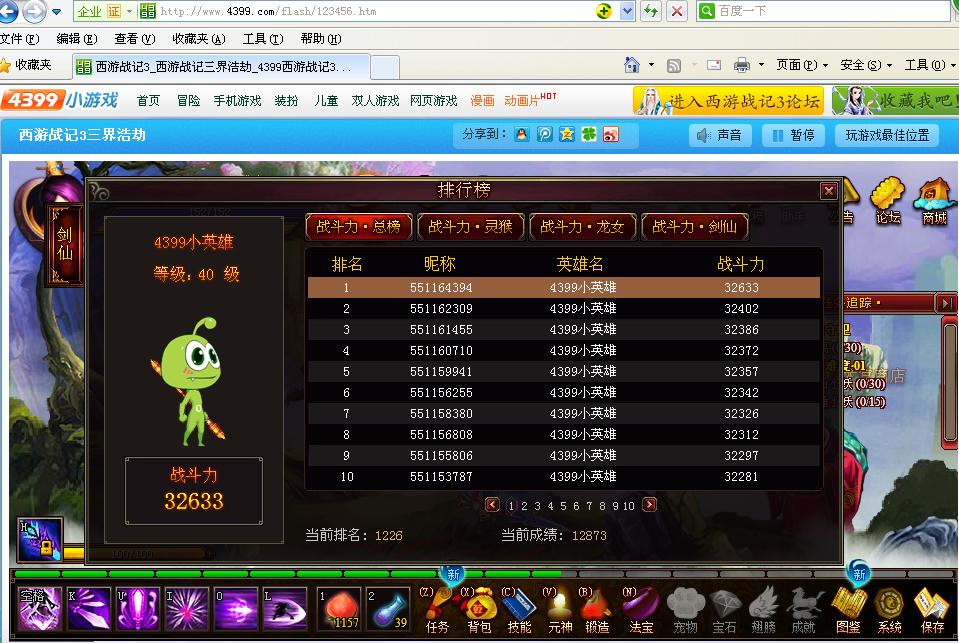Open the 技能 skills icon
The width and height of the screenshot is (959, 643).
click(519, 611)
